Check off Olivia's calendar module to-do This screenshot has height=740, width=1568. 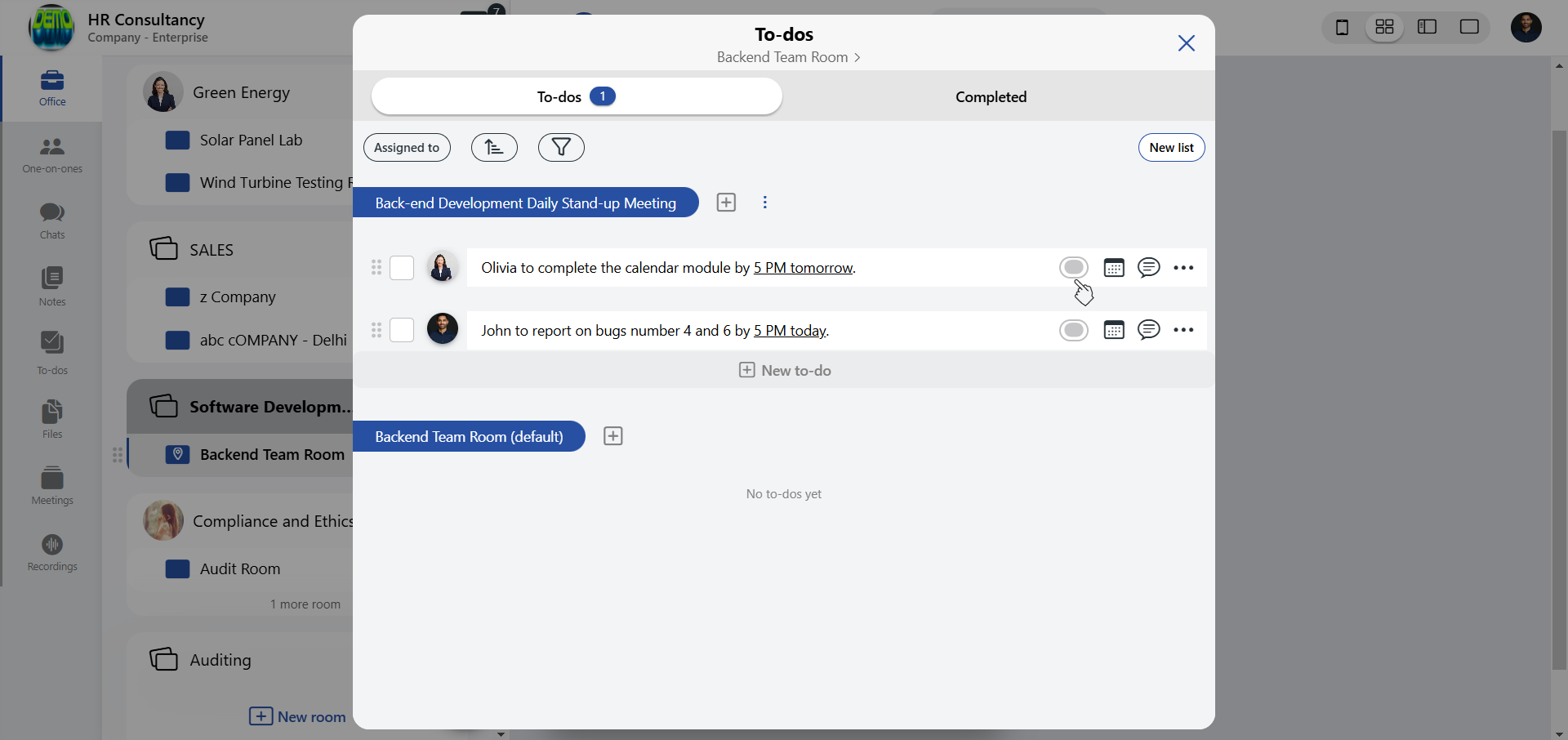point(402,268)
